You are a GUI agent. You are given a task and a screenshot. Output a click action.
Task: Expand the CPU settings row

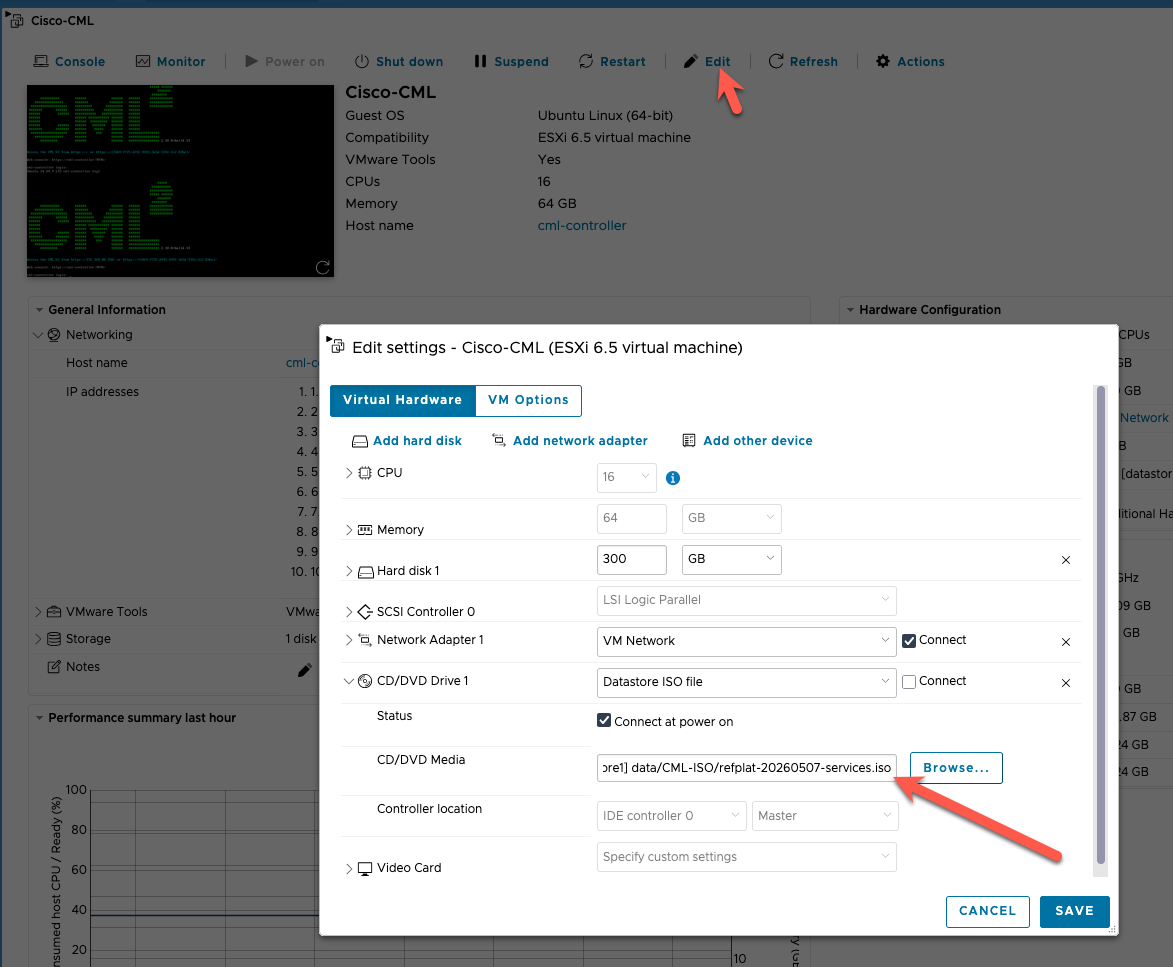[349, 473]
